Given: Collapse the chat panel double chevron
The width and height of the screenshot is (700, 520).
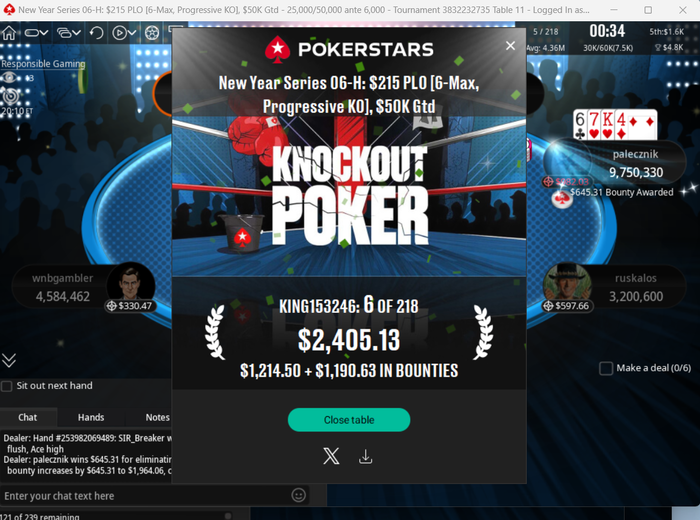Looking at the screenshot, I should [9, 360].
